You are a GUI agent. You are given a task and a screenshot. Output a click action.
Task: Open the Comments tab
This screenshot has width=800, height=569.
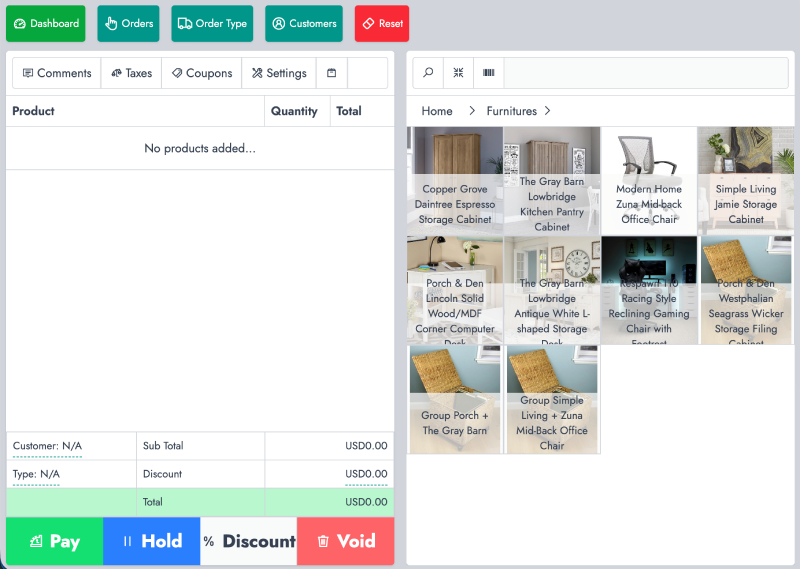coord(57,73)
